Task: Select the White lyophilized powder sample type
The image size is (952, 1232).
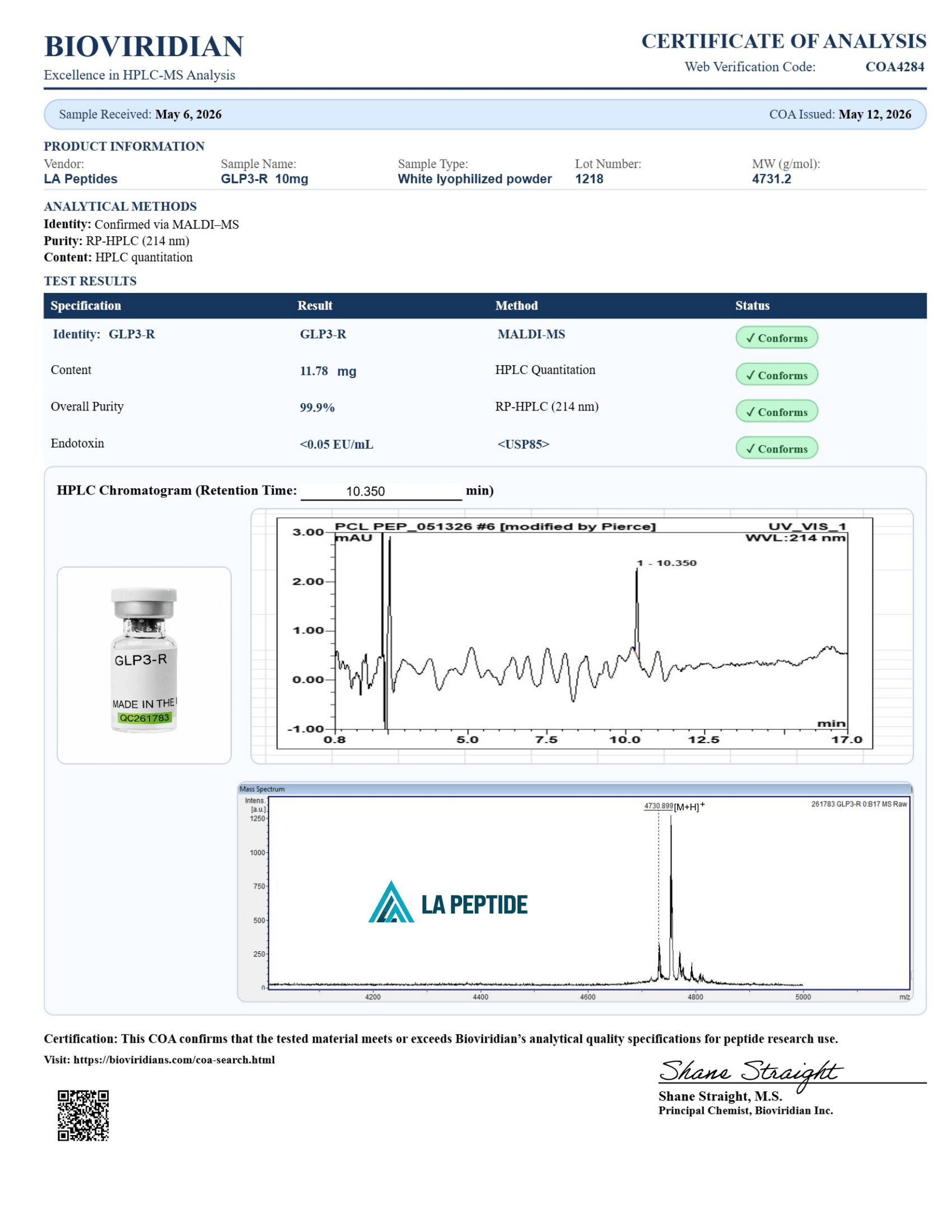Action: 474,179
